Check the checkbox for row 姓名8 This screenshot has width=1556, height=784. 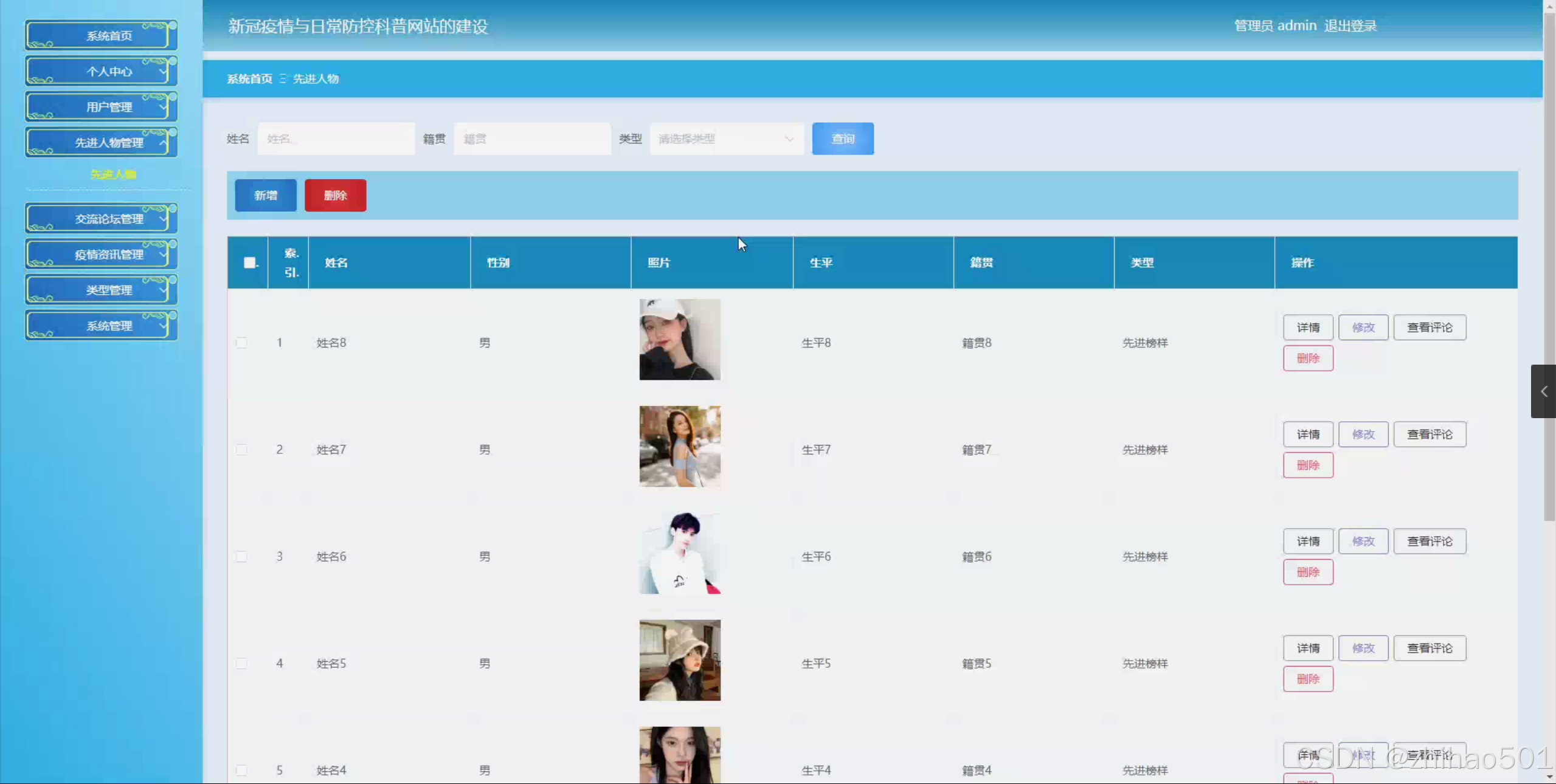pyautogui.click(x=241, y=343)
